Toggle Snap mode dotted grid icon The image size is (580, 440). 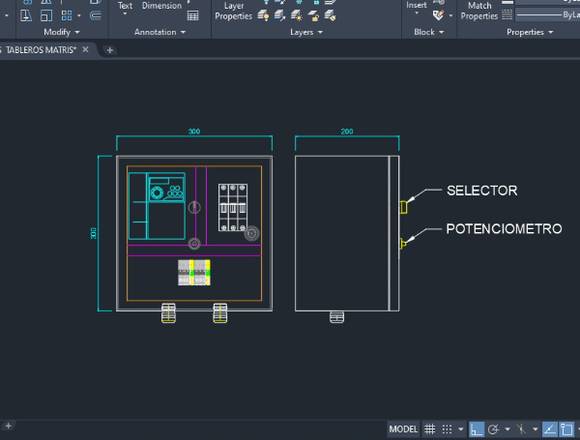pyautogui.click(x=447, y=429)
